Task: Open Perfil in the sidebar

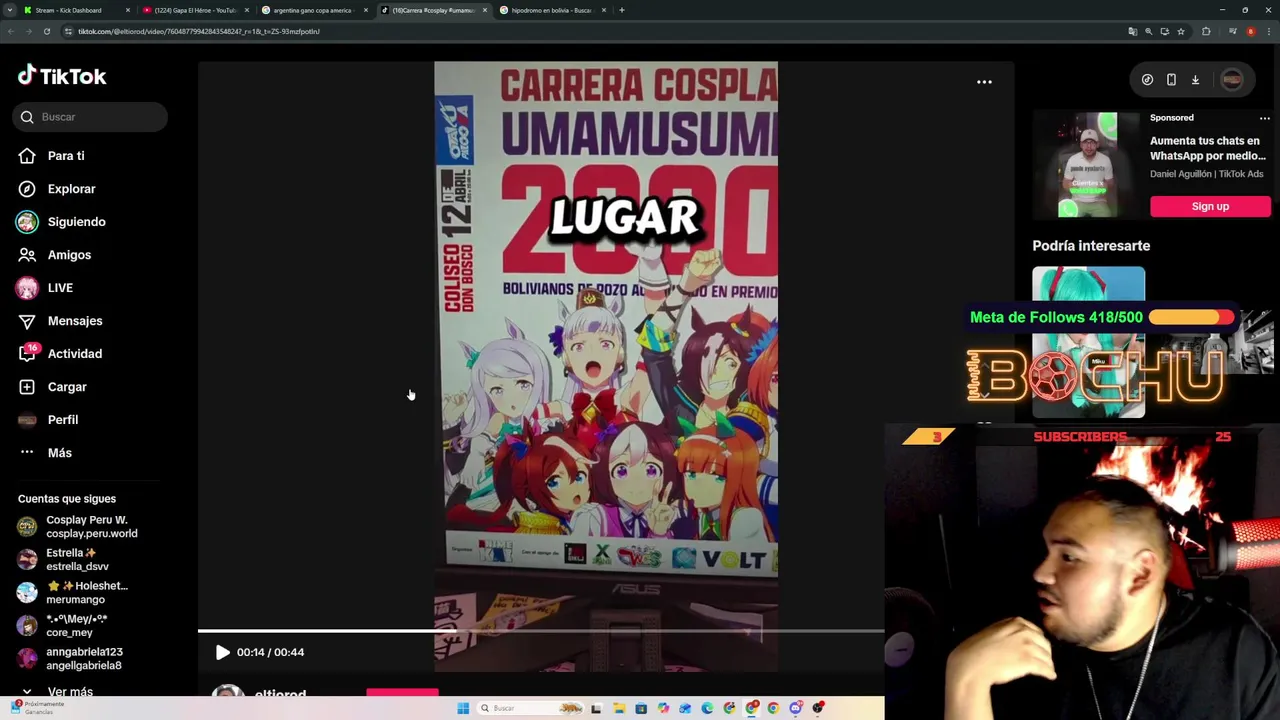Action: tap(63, 420)
